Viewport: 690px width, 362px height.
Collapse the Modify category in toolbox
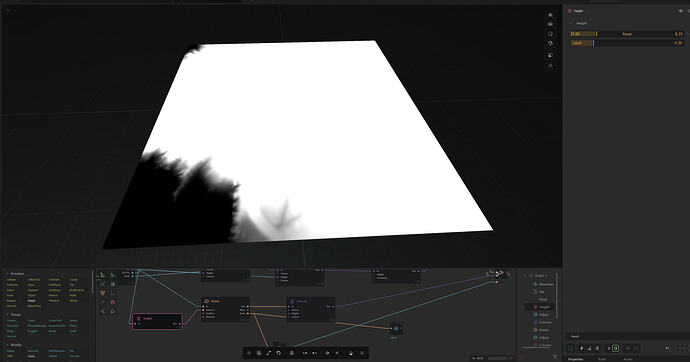[x=7, y=345]
